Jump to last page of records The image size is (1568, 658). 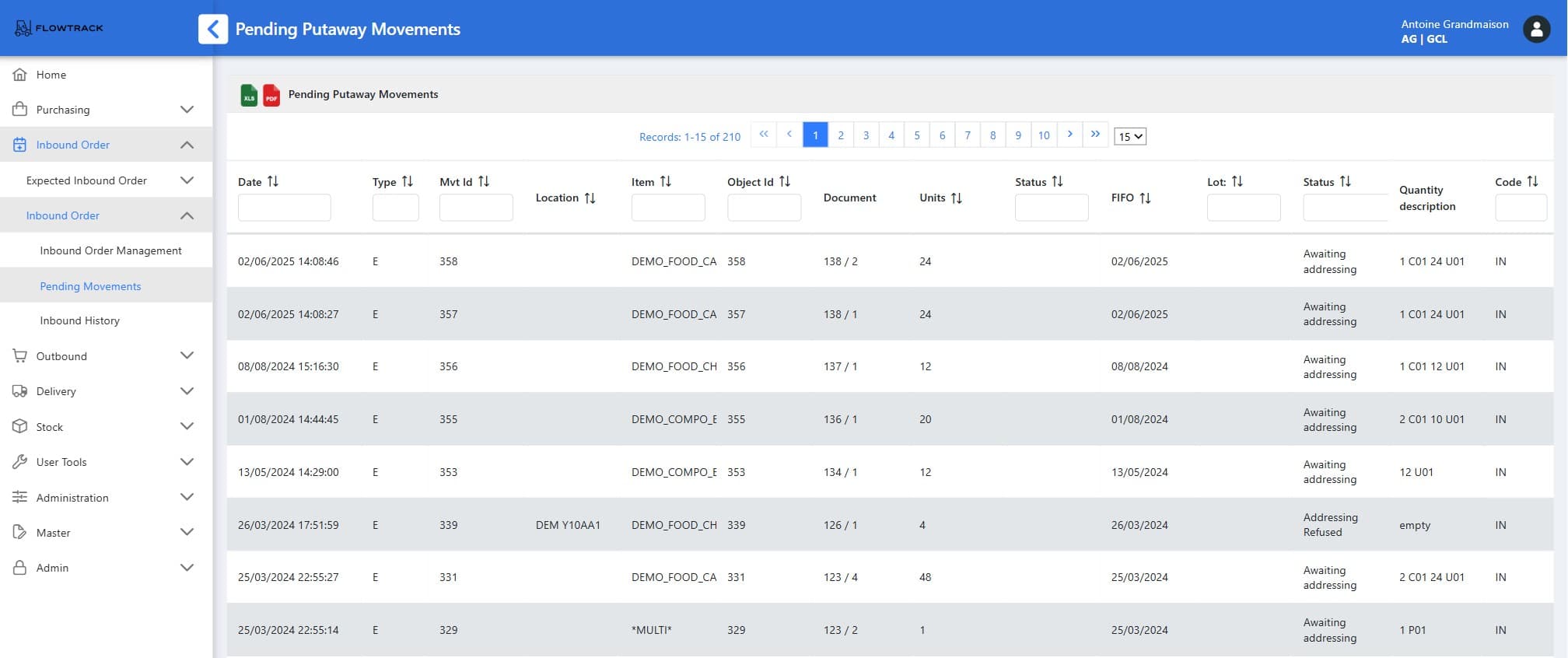[x=1095, y=135]
